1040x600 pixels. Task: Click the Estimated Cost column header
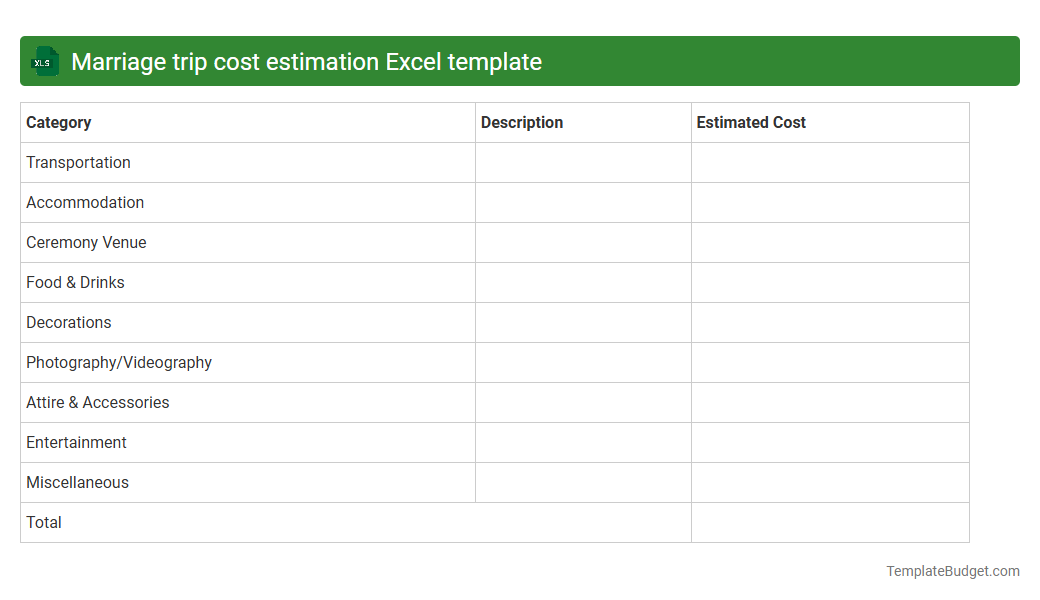(x=751, y=122)
